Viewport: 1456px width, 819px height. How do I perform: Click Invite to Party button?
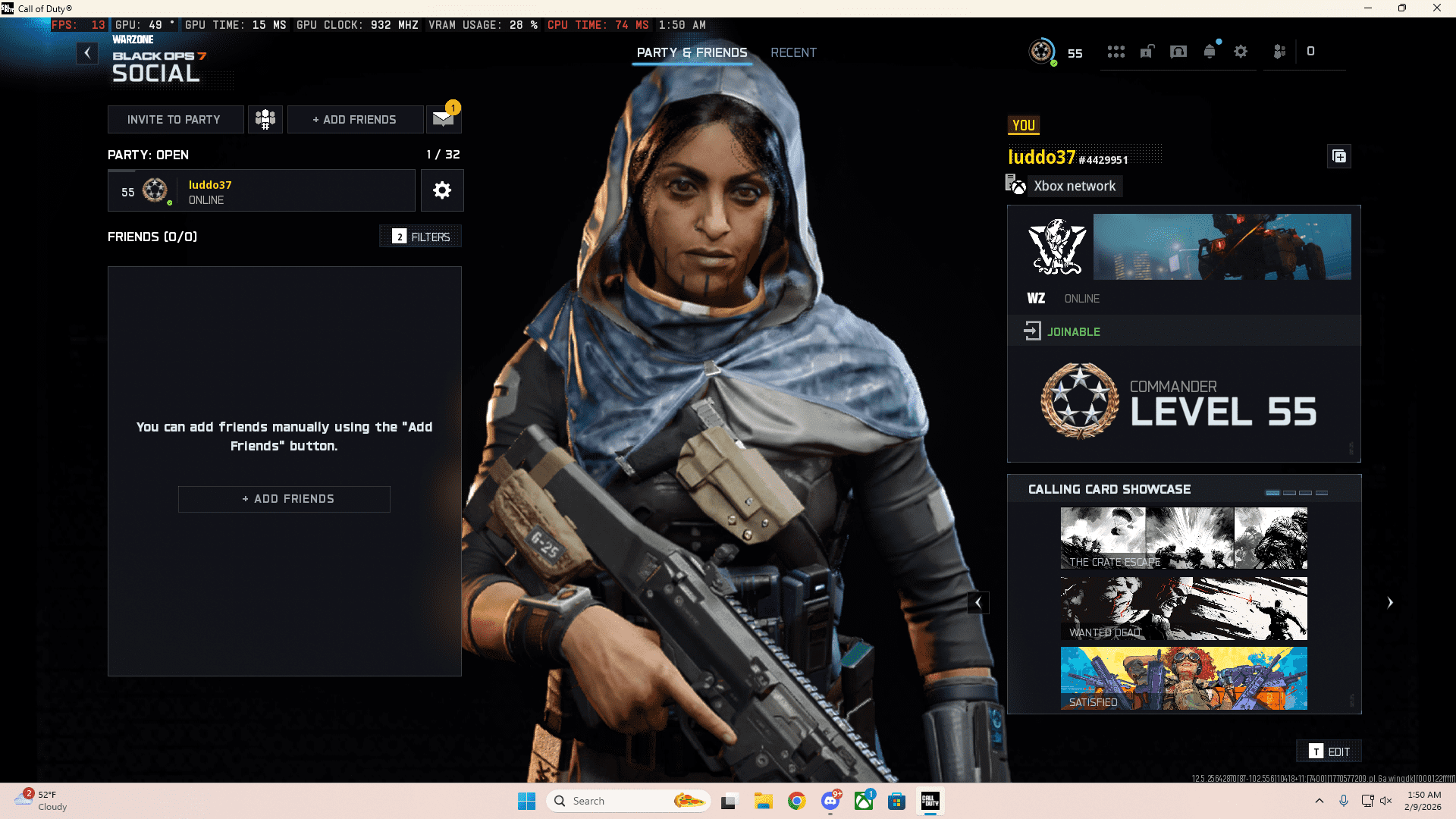[175, 120]
